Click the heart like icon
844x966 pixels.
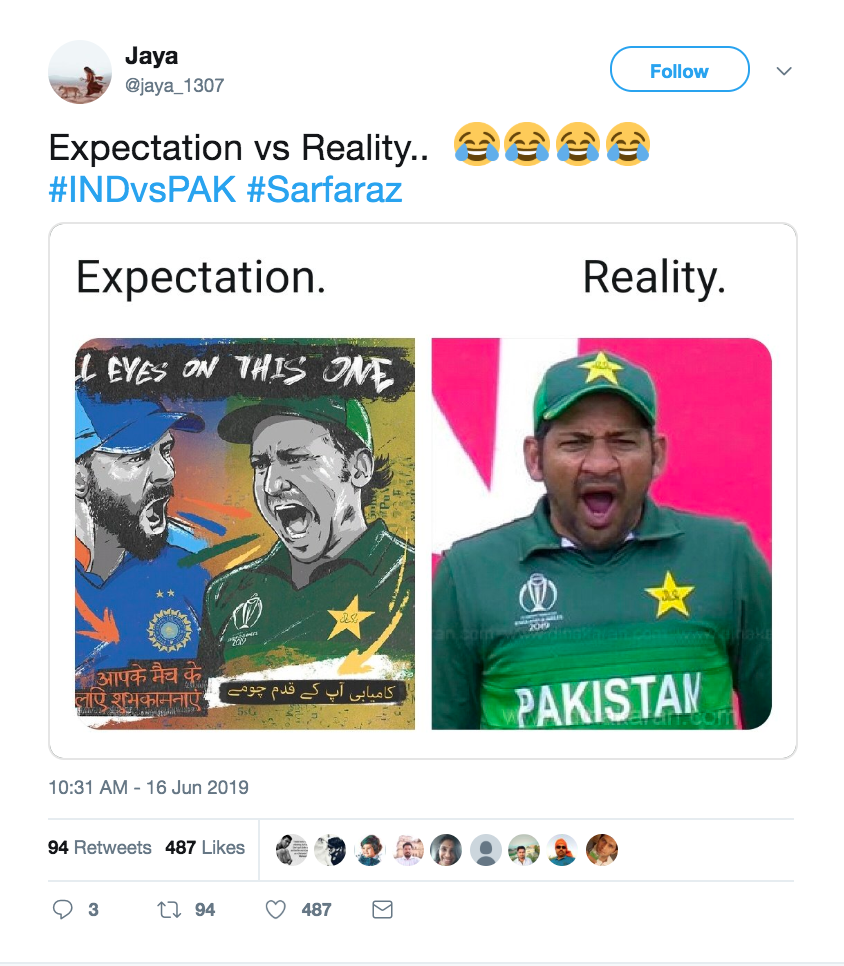coord(276,909)
